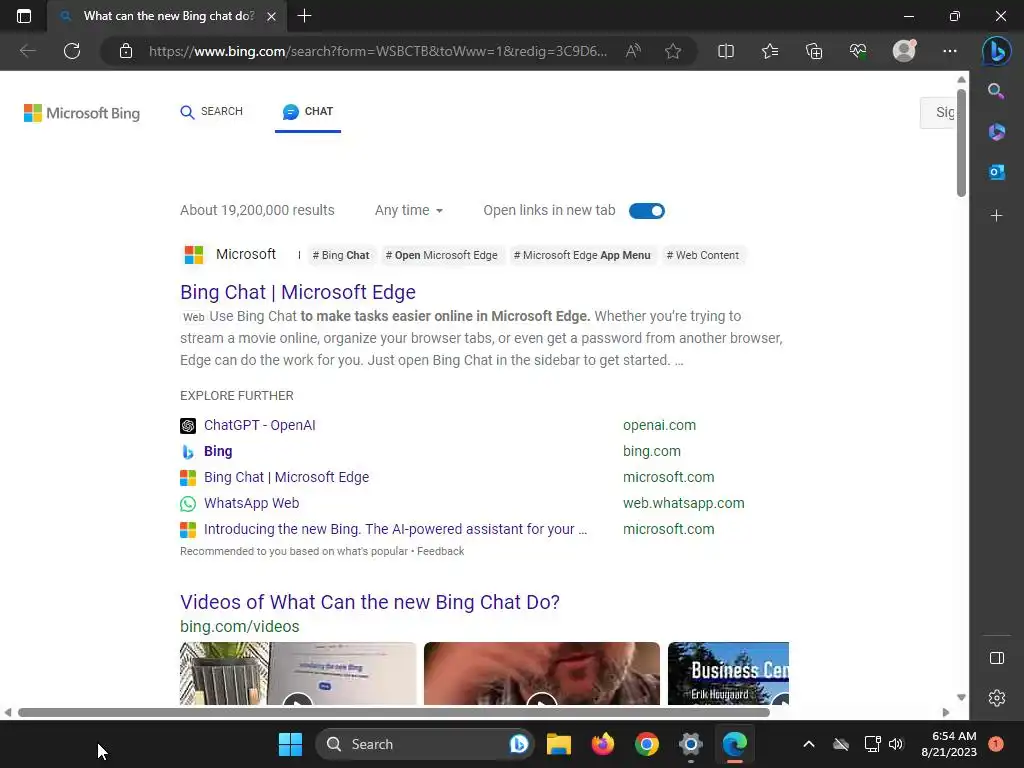Open sidebar Search icon
The height and width of the screenshot is (768, 1024).
[x=996, y=91]
